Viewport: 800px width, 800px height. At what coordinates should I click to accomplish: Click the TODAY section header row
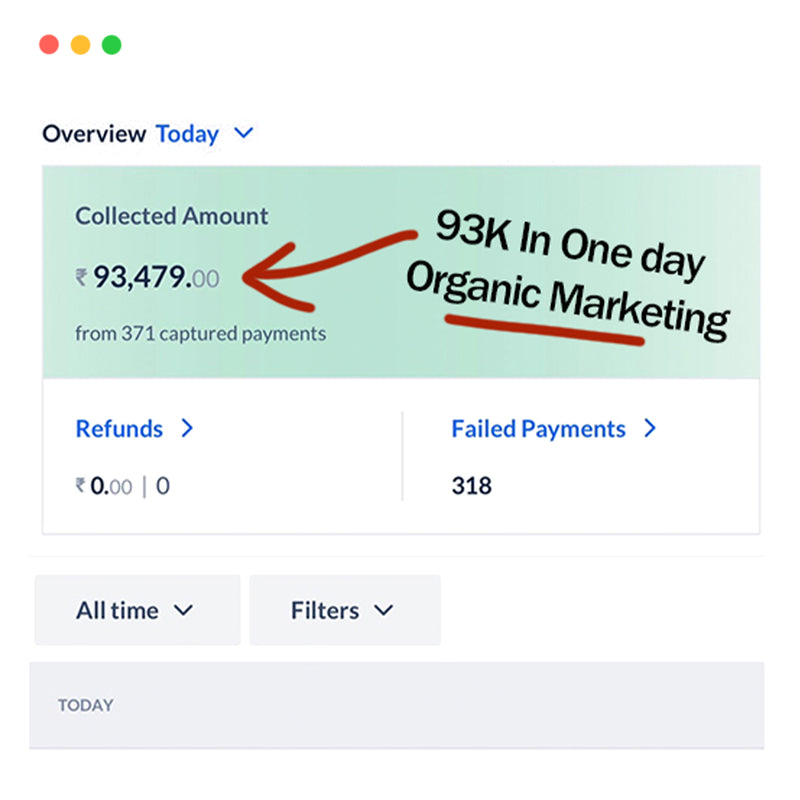(x=396, y=705)
